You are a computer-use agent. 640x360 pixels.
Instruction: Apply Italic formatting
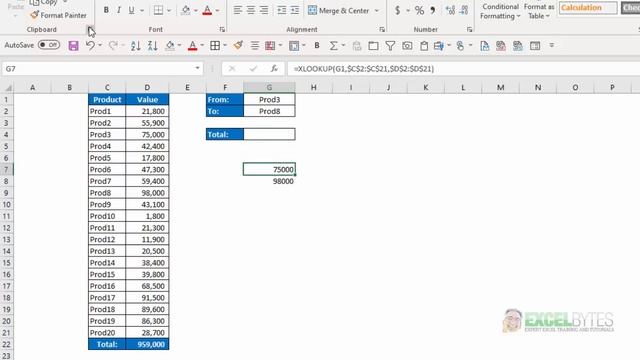pyautogui.click(x=119, y=10)
